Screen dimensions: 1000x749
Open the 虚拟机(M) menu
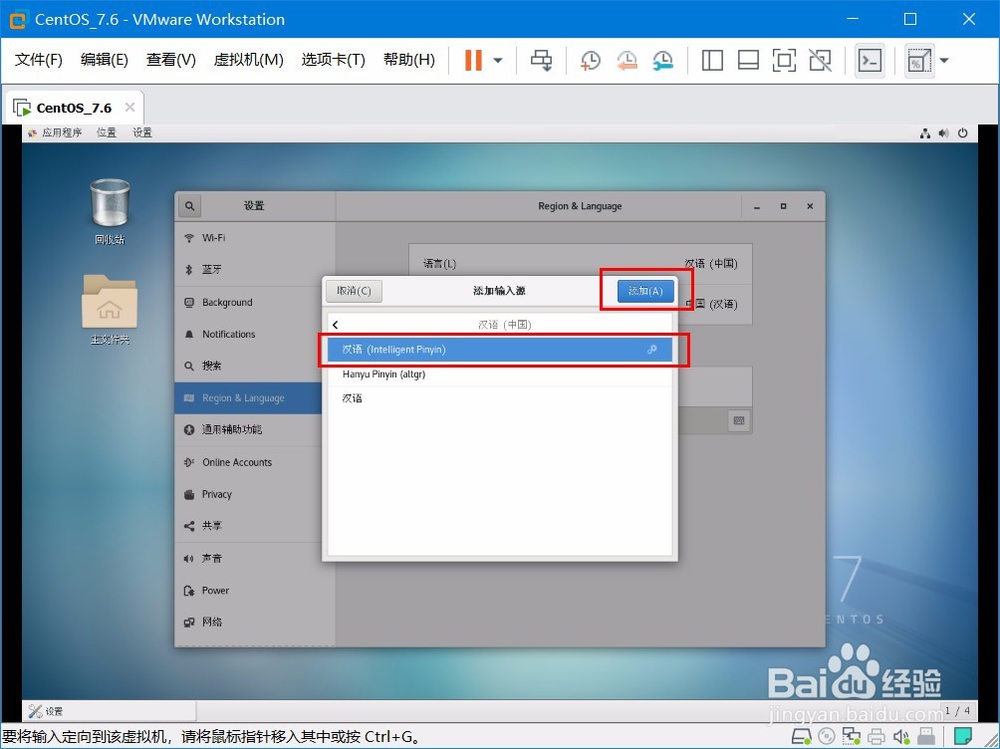pyautogui.click(x=248, y=60)
